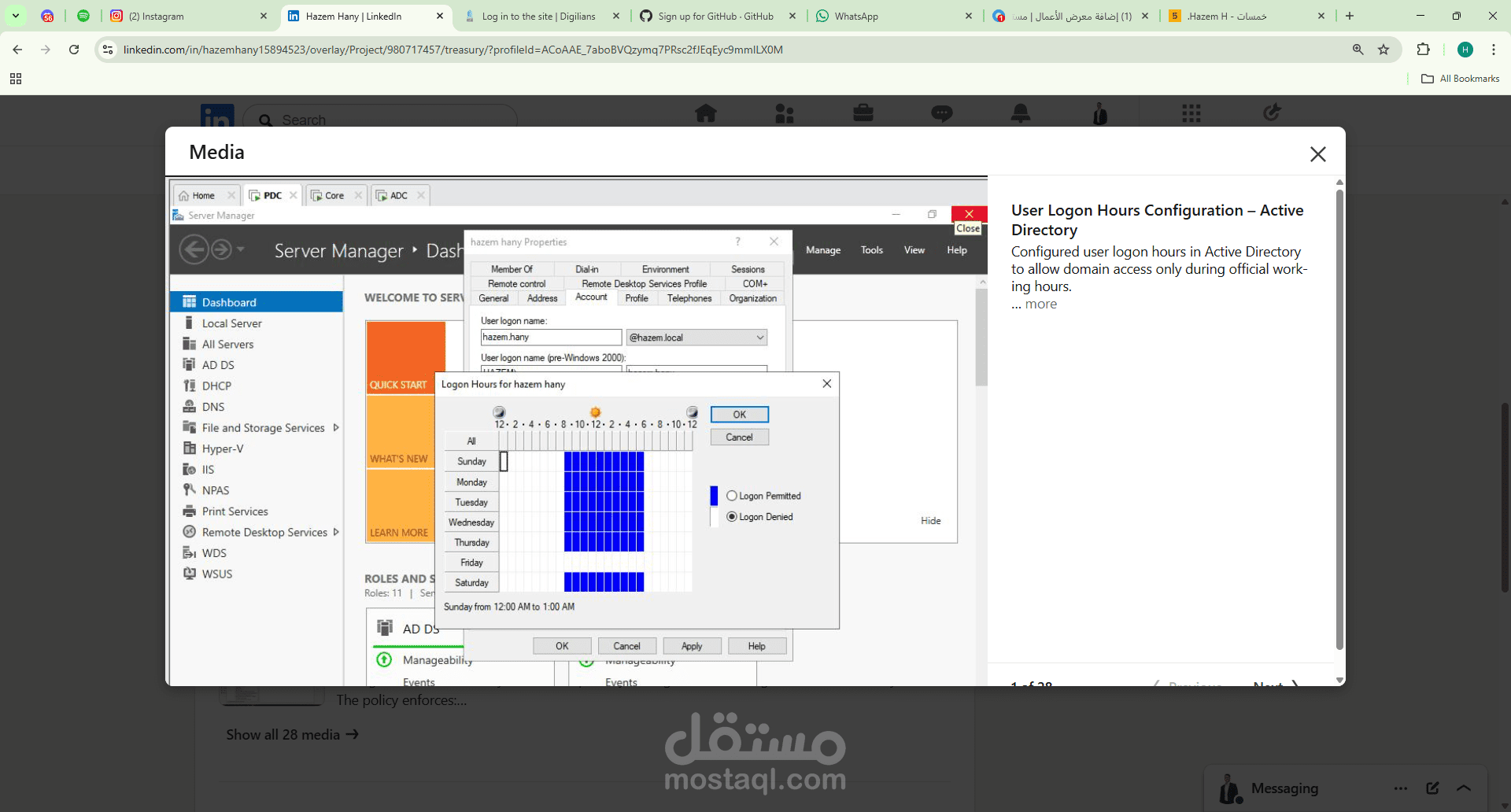This screenshot has width=1511, height=812.
Task: Expand Remote Desktop Services arrow
Action: [x=336, y=532]
